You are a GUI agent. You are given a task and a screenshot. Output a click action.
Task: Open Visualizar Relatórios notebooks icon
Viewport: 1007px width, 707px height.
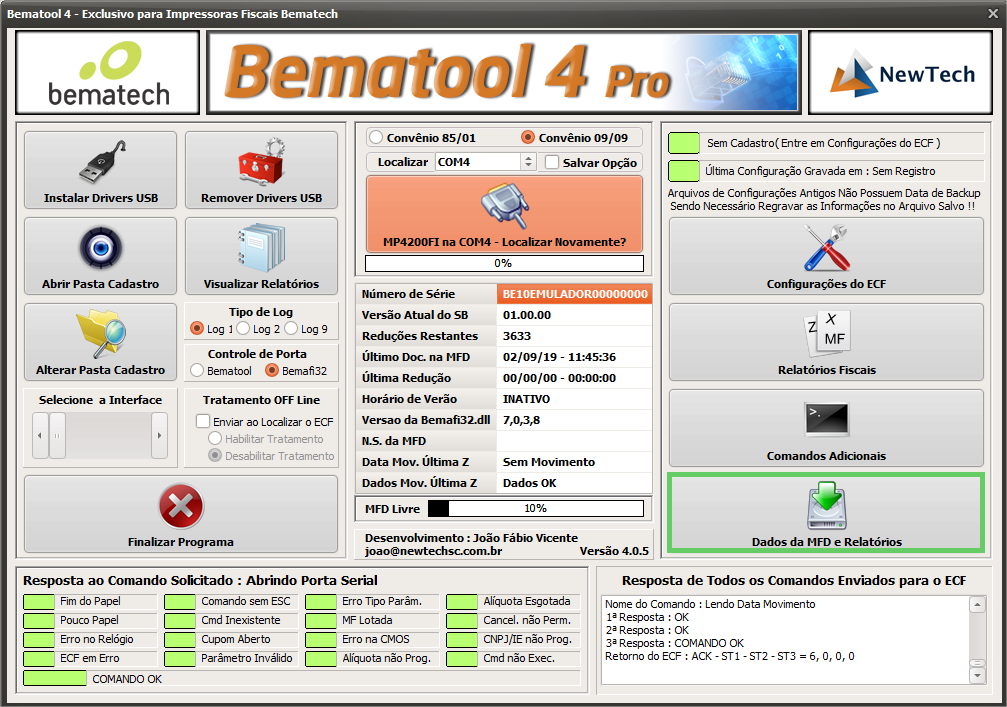pos(261,248)
